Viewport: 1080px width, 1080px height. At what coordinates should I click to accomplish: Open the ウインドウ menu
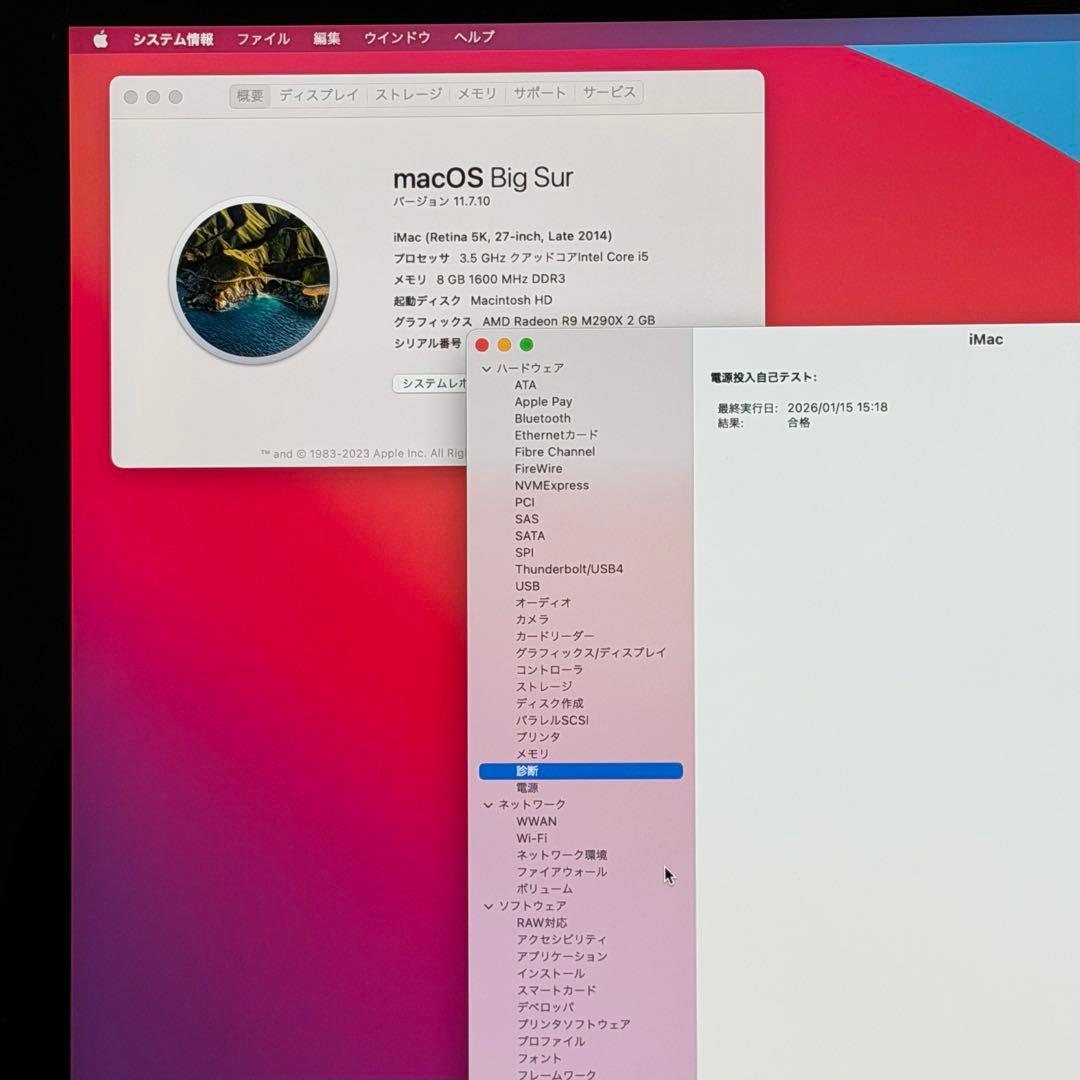[396, 38]
